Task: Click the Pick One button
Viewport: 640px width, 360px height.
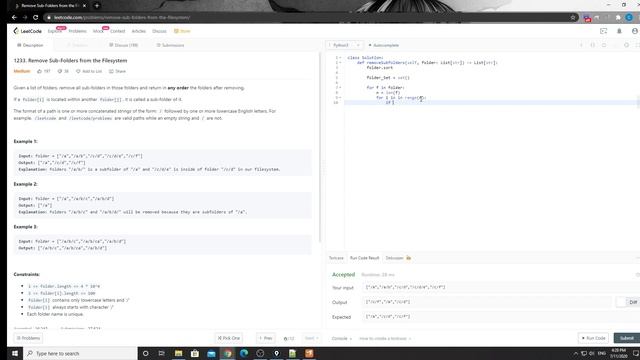Action: [x=229, y=338]
